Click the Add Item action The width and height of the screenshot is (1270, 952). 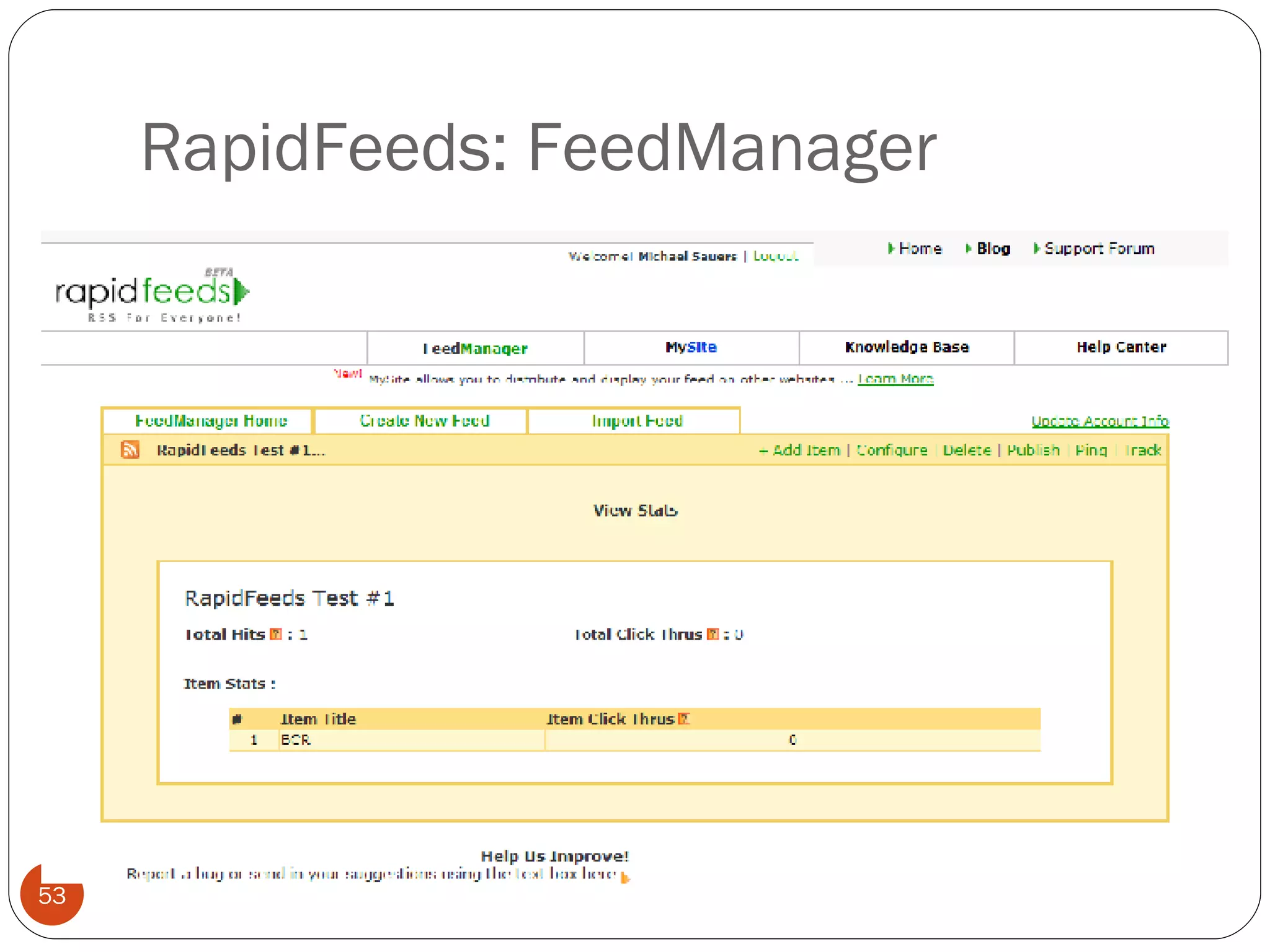click(x=800, y=450)
